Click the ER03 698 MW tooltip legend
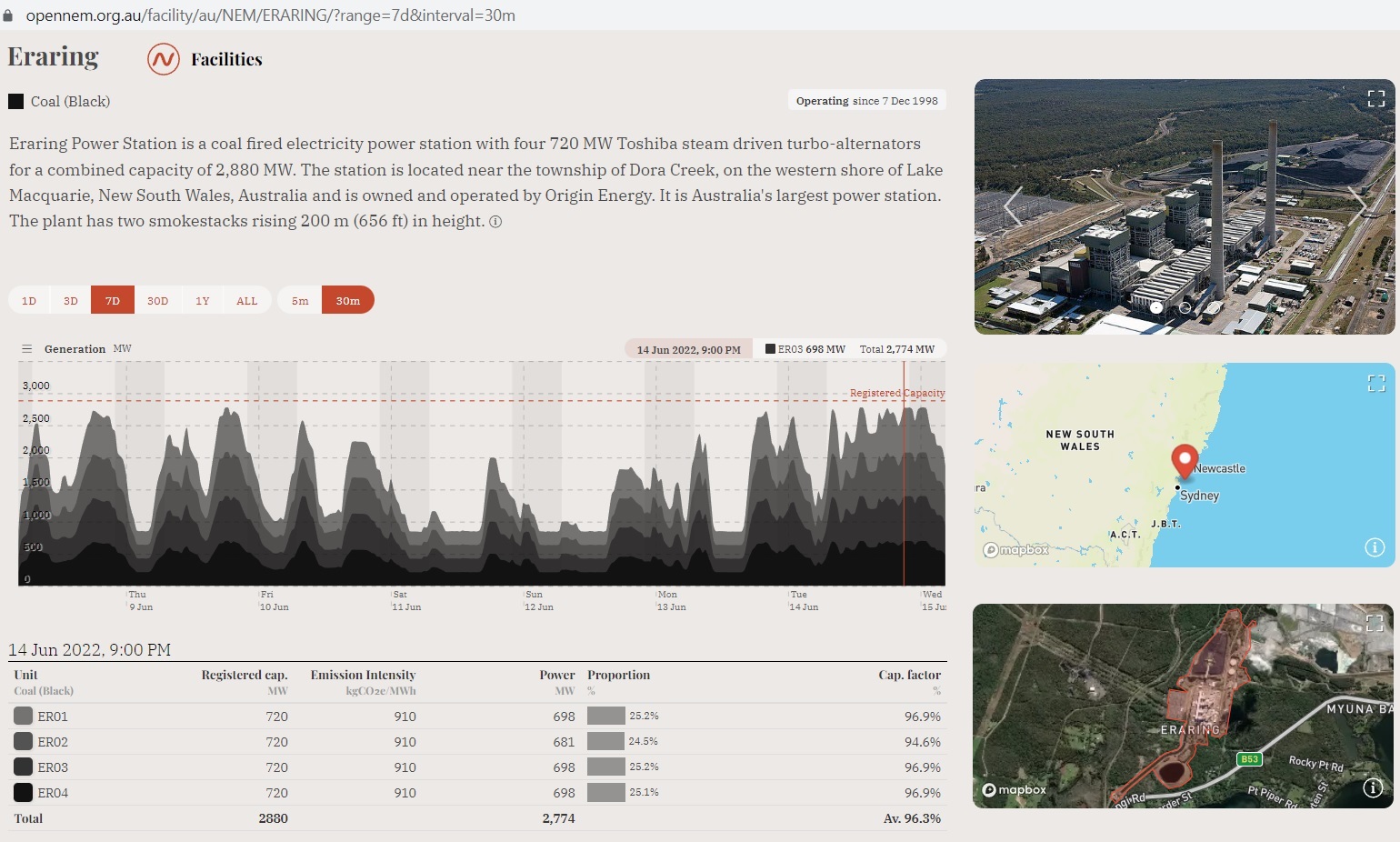1400x842 pixels. click(x=805, y=349)
